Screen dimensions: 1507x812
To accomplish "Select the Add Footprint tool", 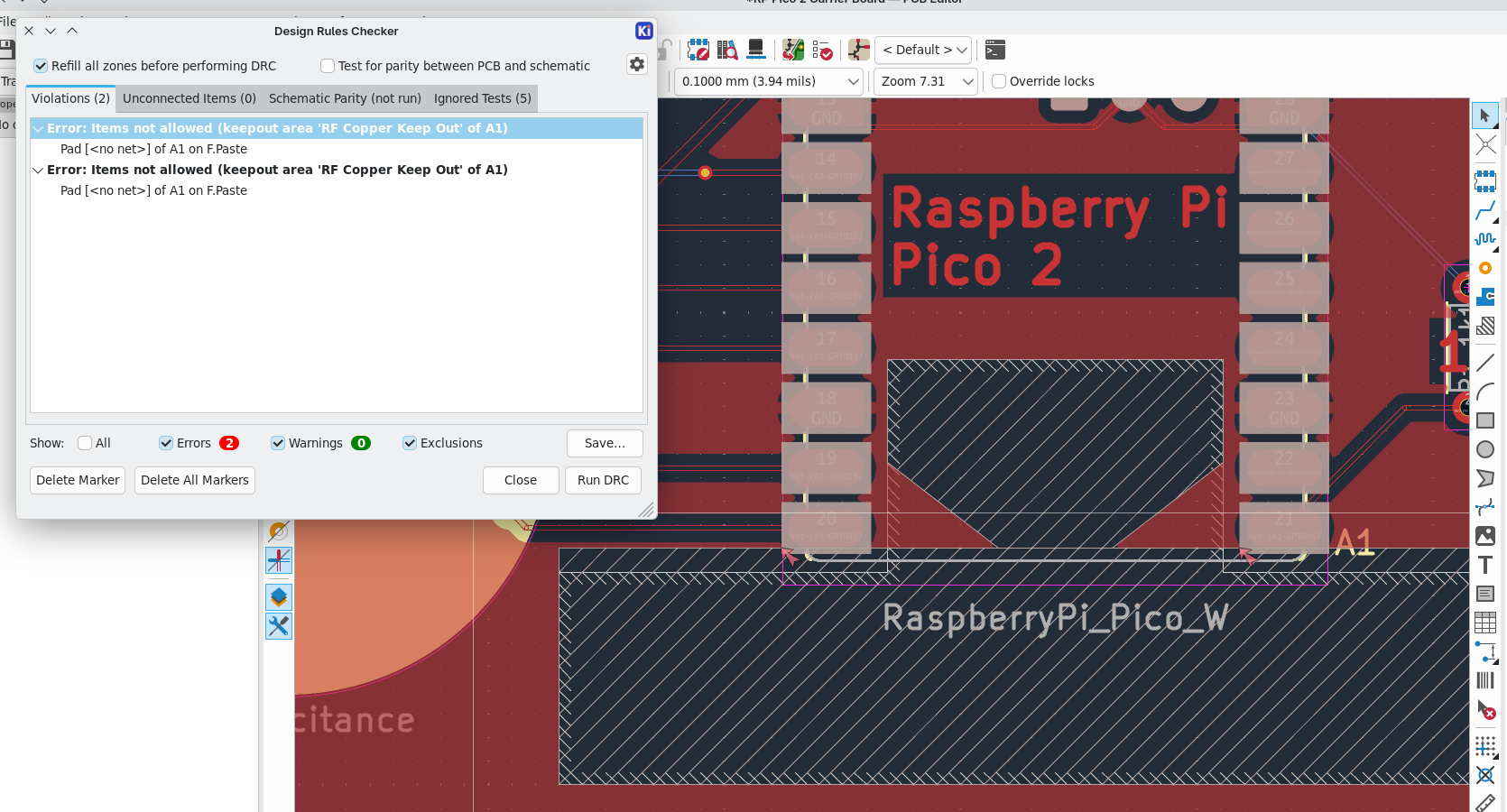I will tap(1485, 181).
